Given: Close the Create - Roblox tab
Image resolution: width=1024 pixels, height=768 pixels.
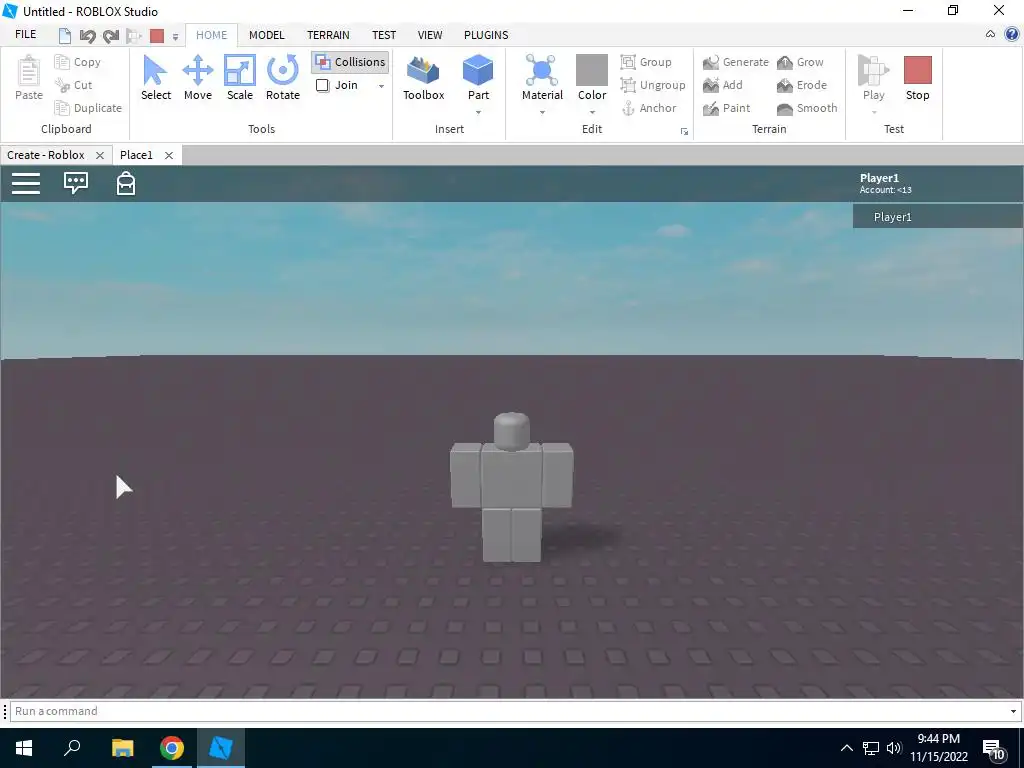Looking at the screenshot, I should pyautogui.click(x=100, y=155).
